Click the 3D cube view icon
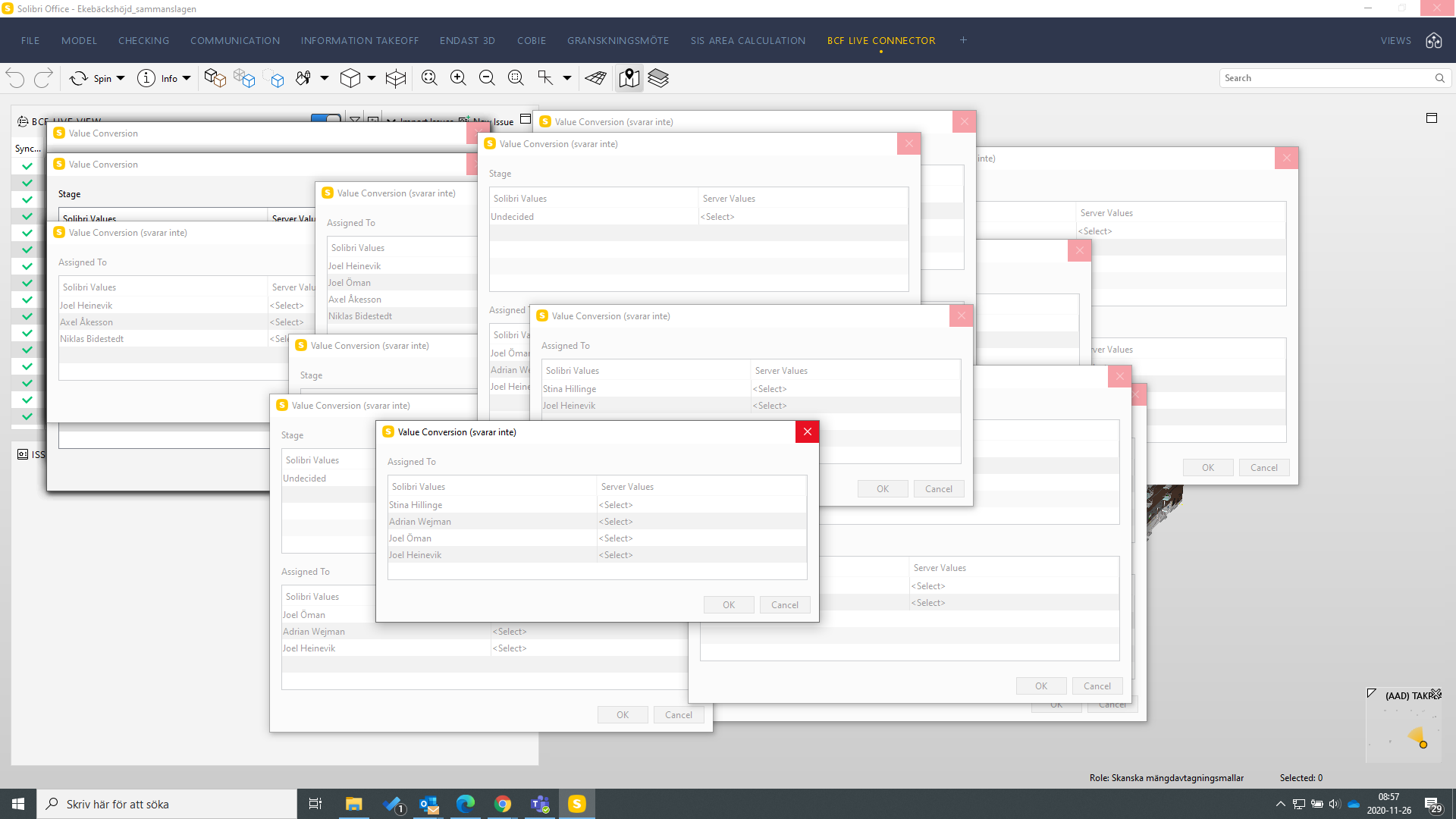This screenshot has height=819, width=1456. tap(350, 78)
